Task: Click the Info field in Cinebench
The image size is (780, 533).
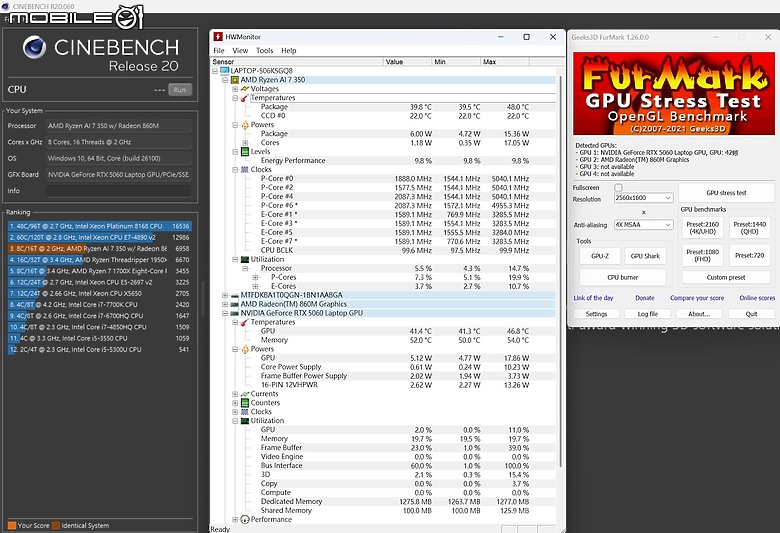Action: pos(118,191)
